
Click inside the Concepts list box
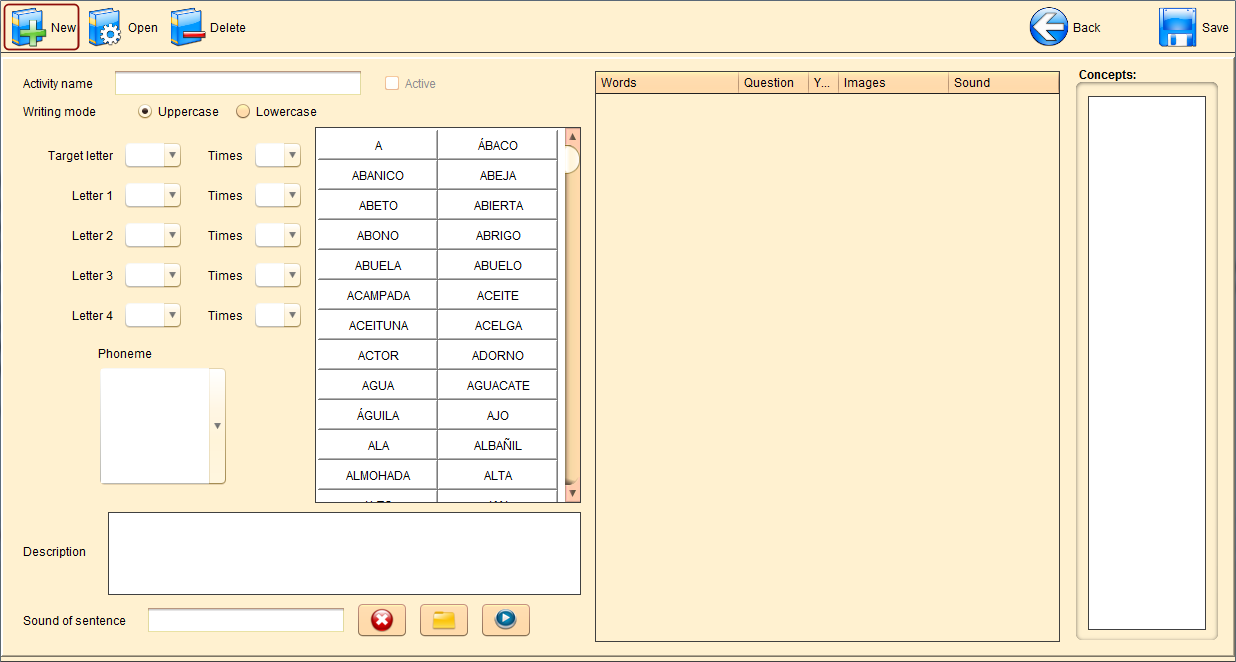[x=1146, y=362]
